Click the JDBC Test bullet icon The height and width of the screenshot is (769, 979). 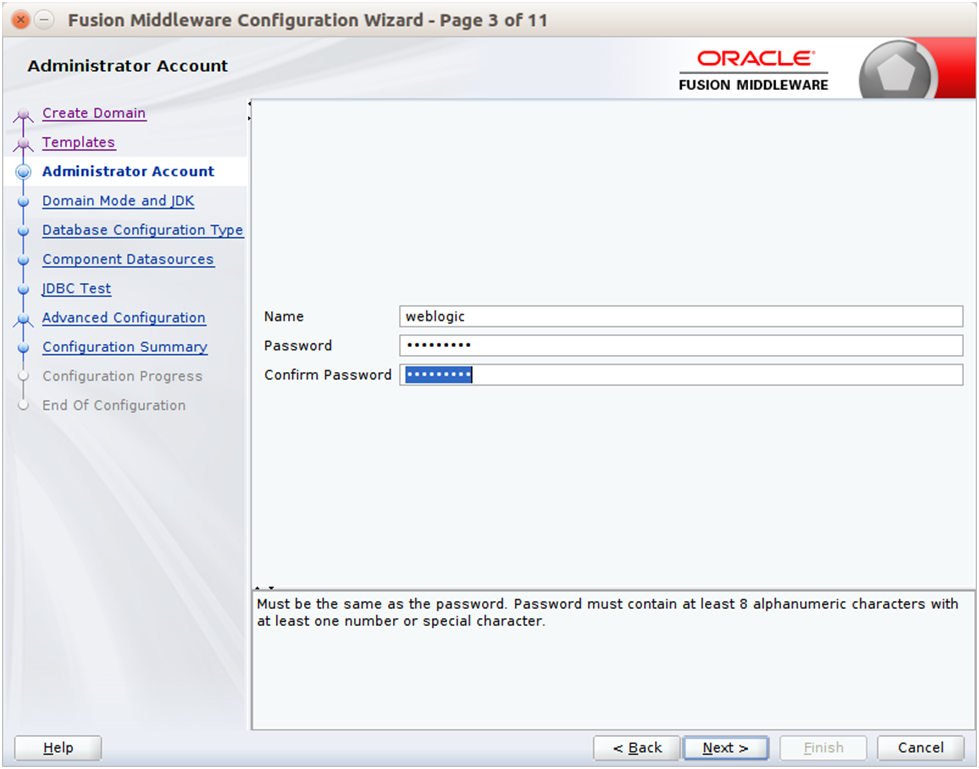tap(23, 289)
